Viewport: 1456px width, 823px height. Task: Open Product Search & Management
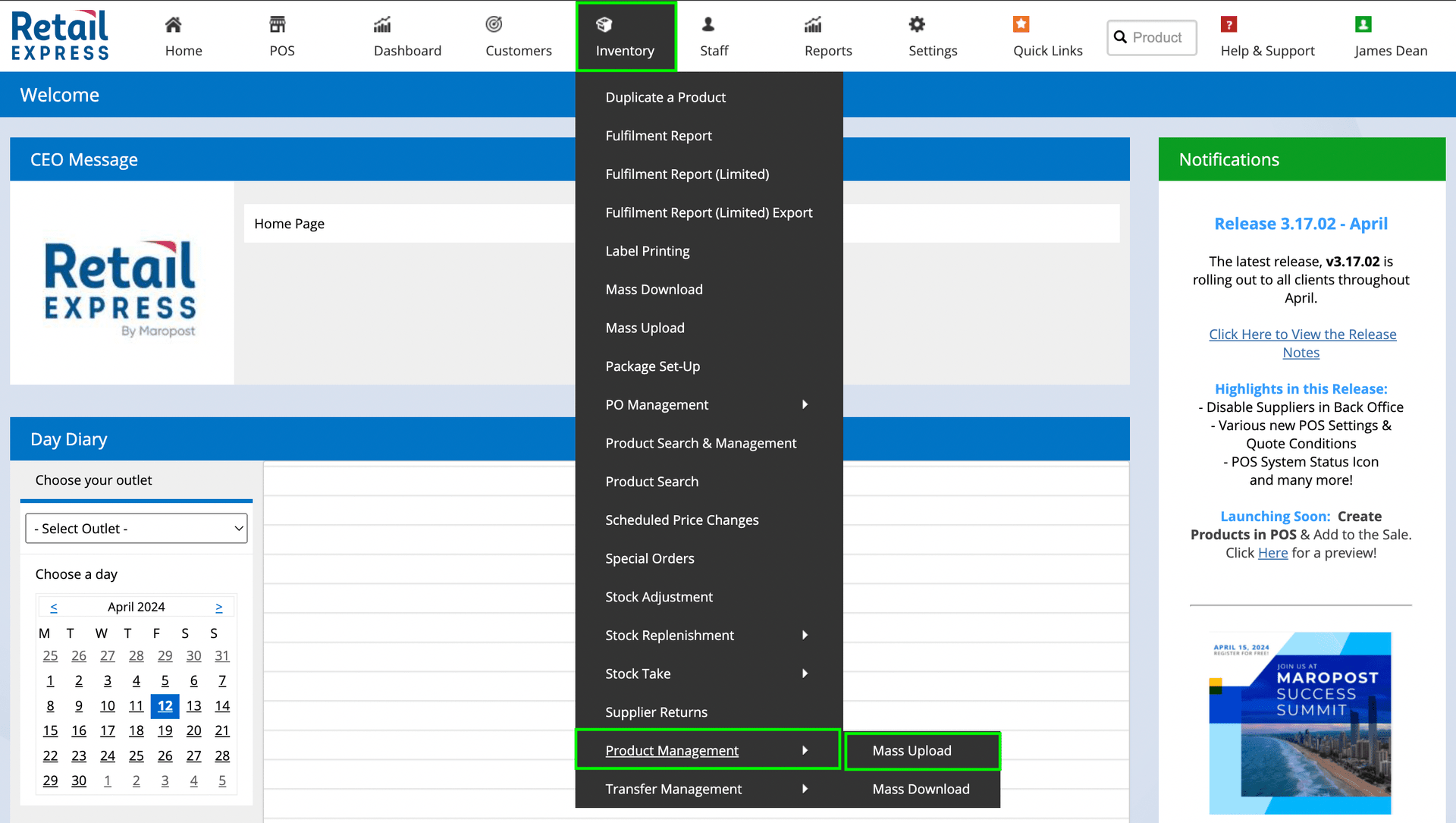pos(701,444)
